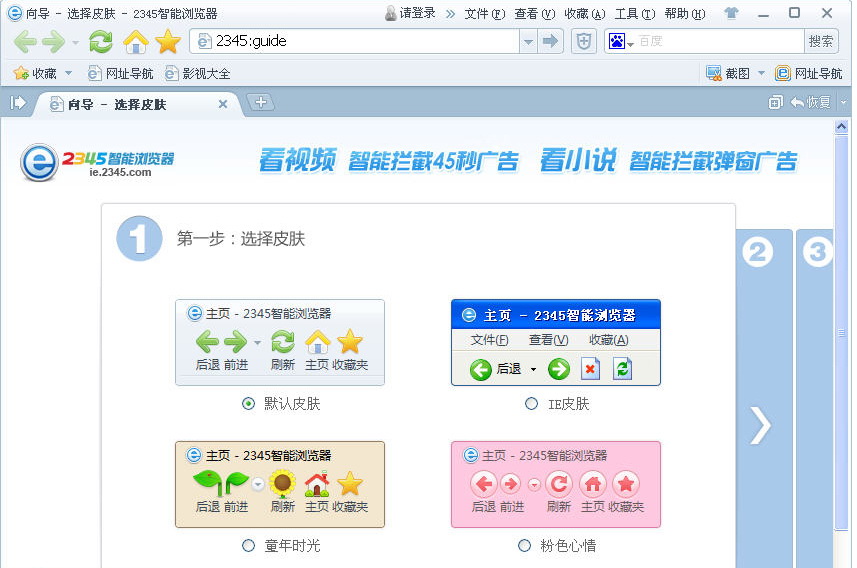Image resolution: width=857 pixels, height=568 pixels.
Task: Open a new tab with plus button
Action: point(260,102)
